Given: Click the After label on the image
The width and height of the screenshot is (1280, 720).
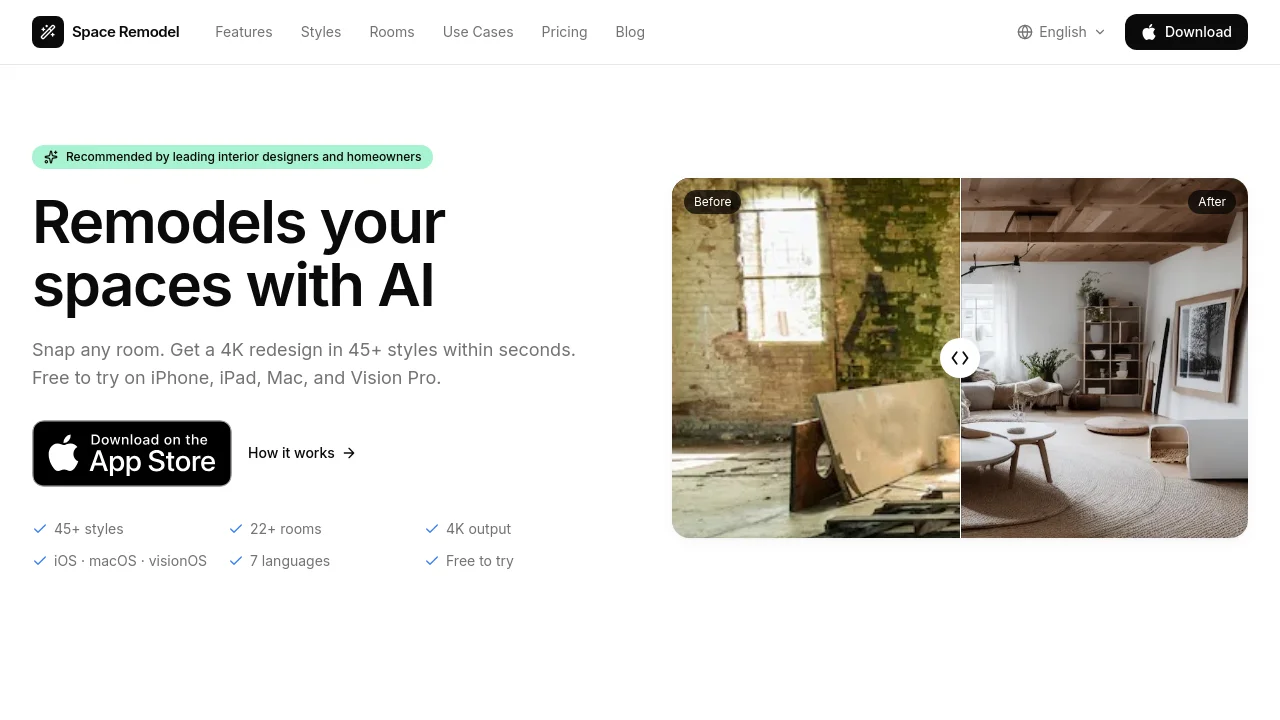Looking at the screenshot, I should [x=1212, y=202].
